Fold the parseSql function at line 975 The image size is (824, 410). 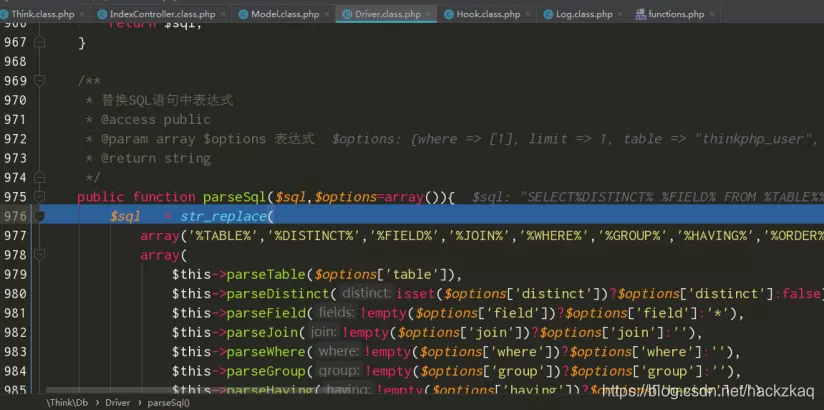point(39,197)
